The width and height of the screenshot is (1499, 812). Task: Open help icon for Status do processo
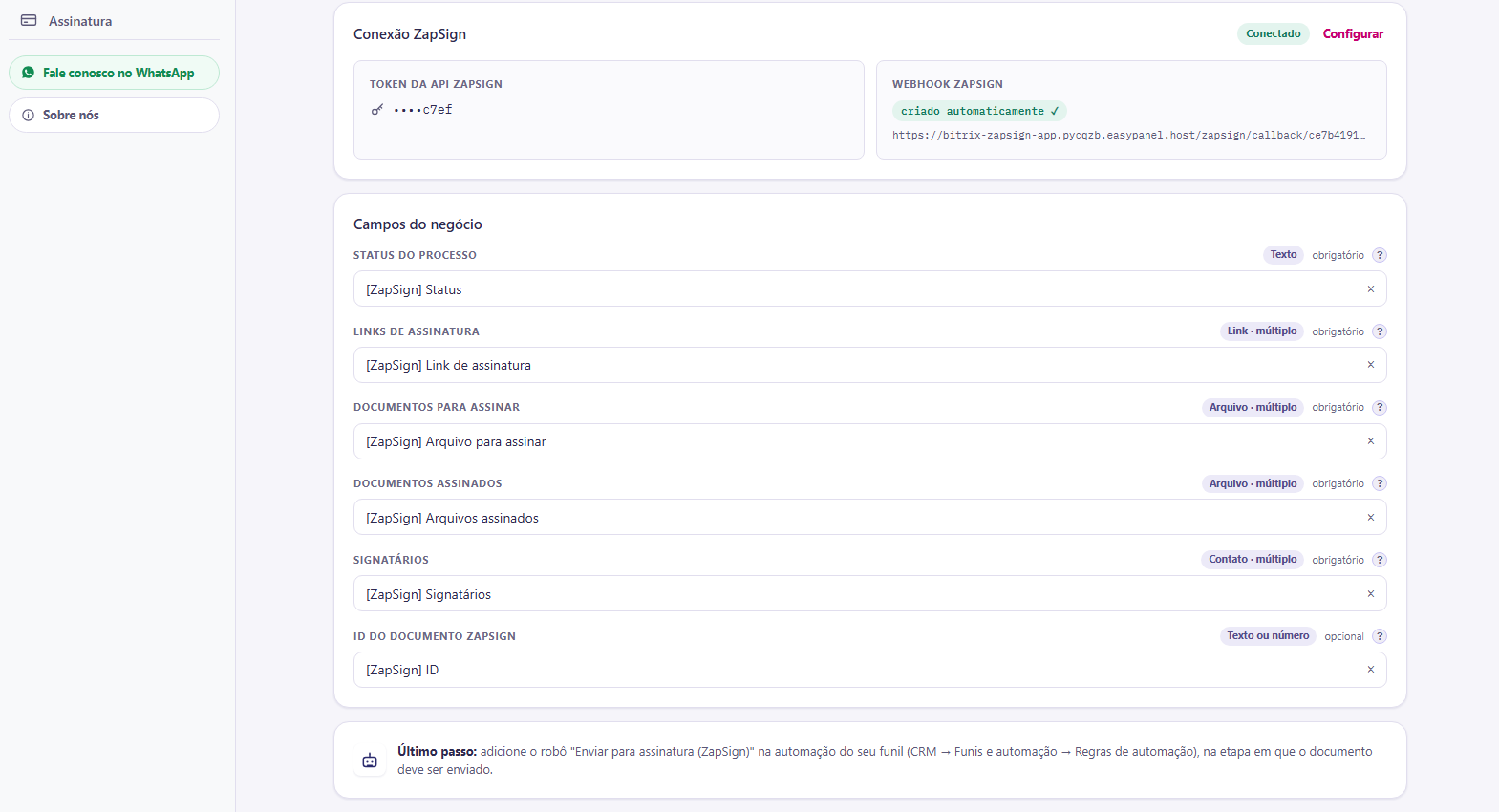(x=1379, y=255)
